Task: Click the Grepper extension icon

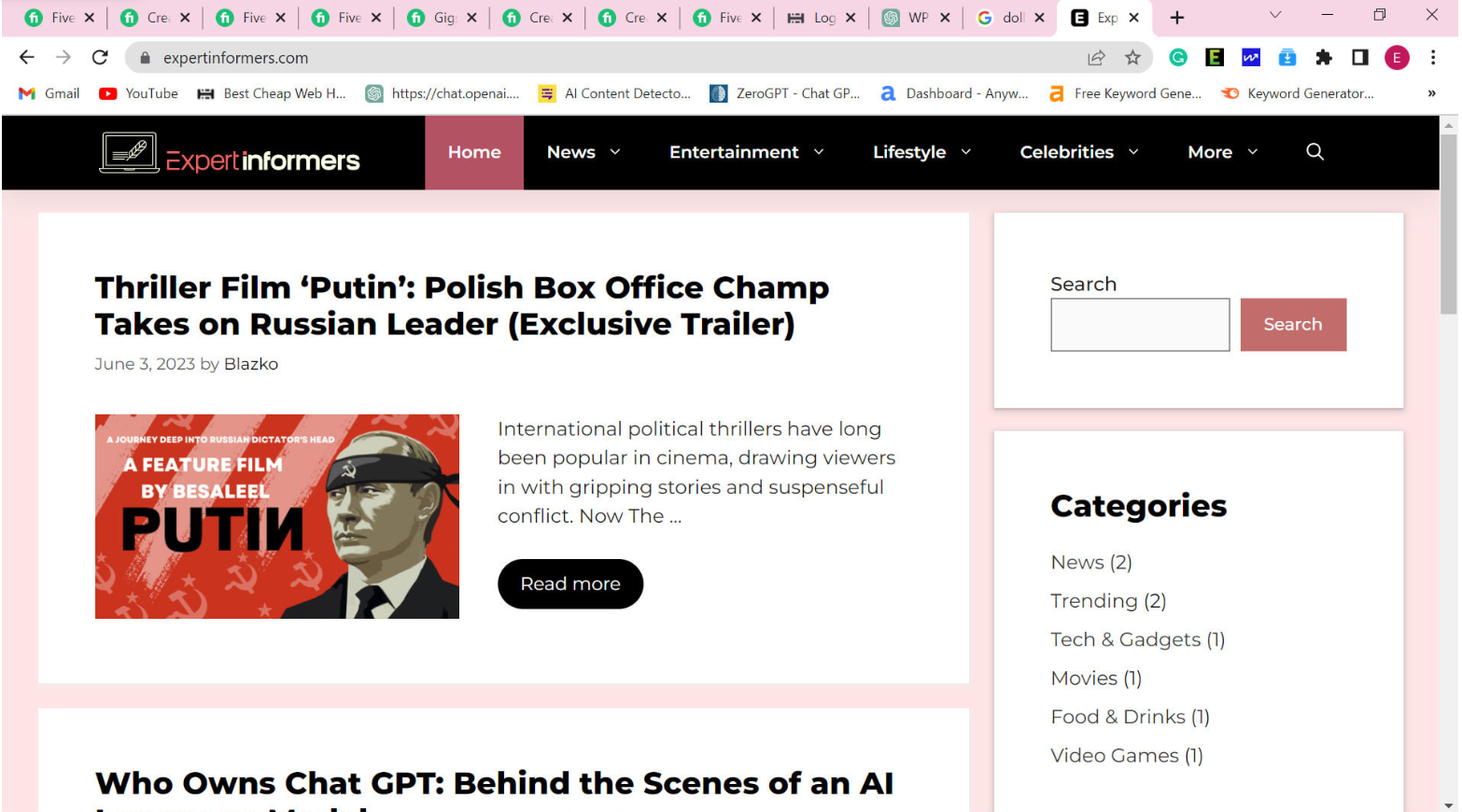Action: point(1214,57)
